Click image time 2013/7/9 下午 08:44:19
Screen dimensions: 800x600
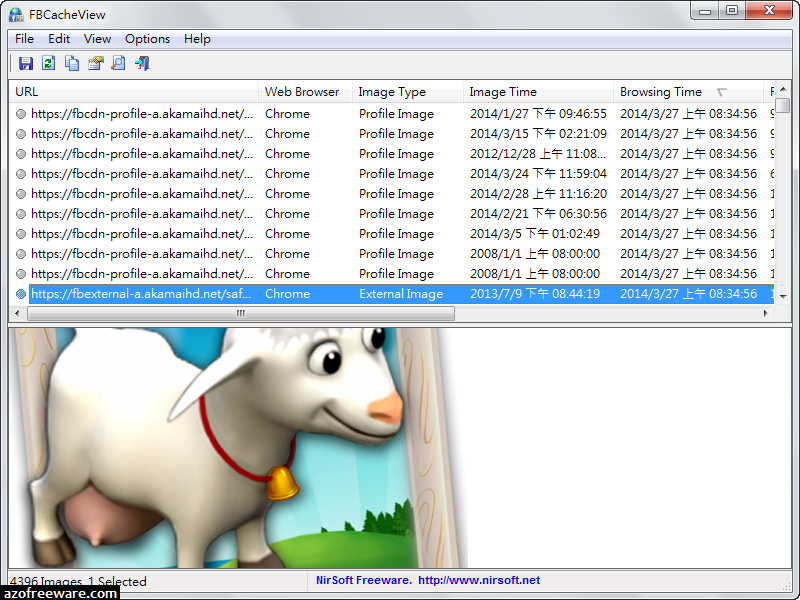535,294
